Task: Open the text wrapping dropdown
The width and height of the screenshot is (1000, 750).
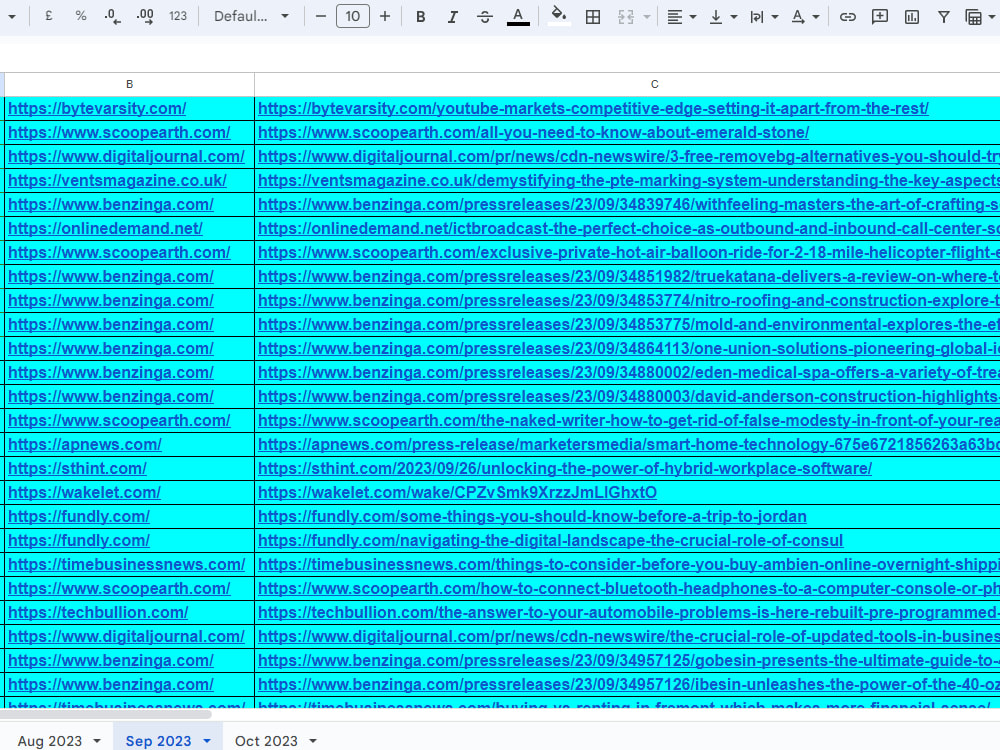Action: click(763, 17)
